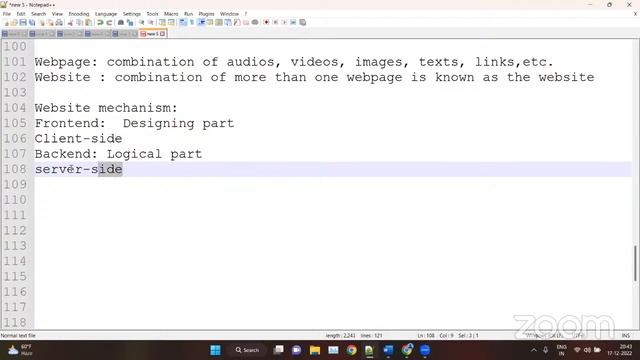Show hidden system tray icons

[x=533, y=350]
